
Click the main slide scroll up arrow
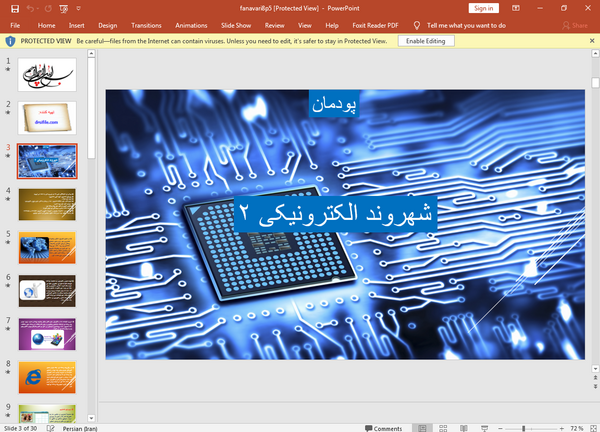[x=595, y=54]
